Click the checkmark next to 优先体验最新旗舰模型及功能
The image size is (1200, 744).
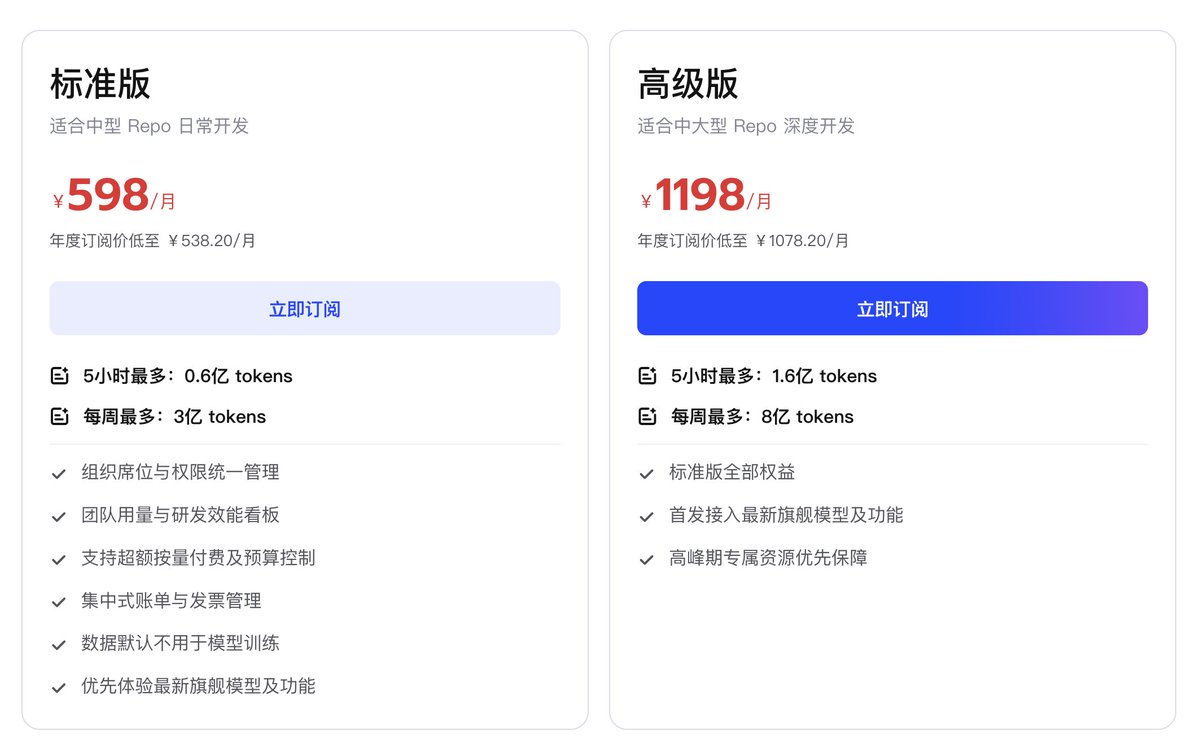[x=59, y=688]
